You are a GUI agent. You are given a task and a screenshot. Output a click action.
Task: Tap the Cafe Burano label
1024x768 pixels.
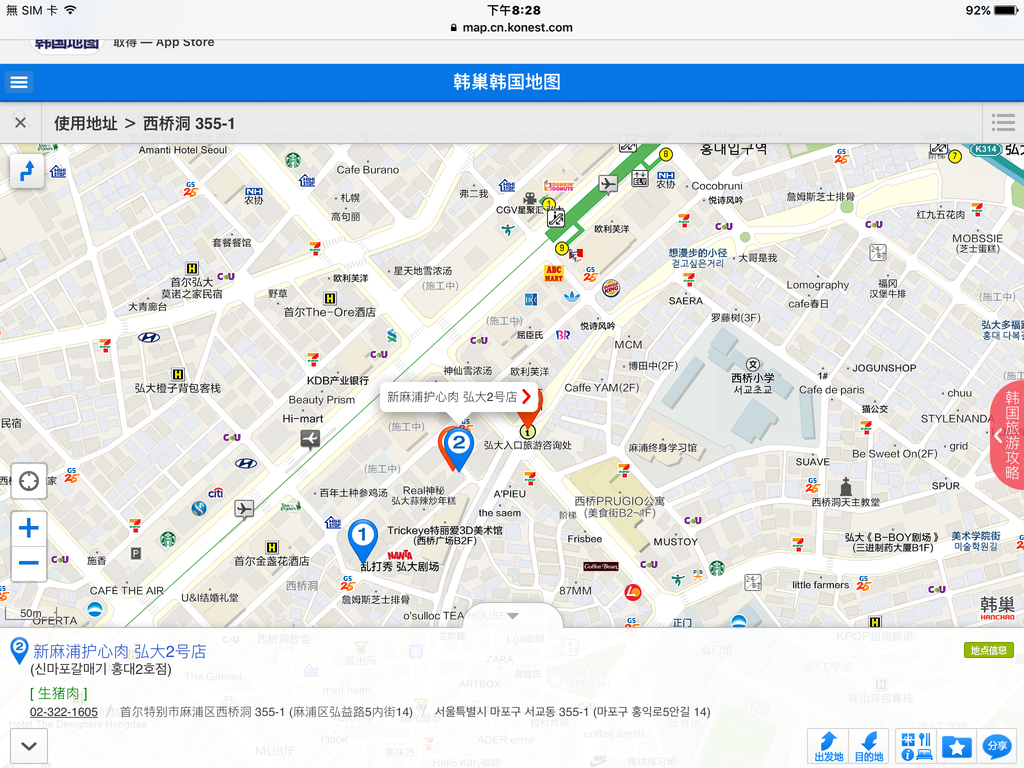click(x=368, y=170)
